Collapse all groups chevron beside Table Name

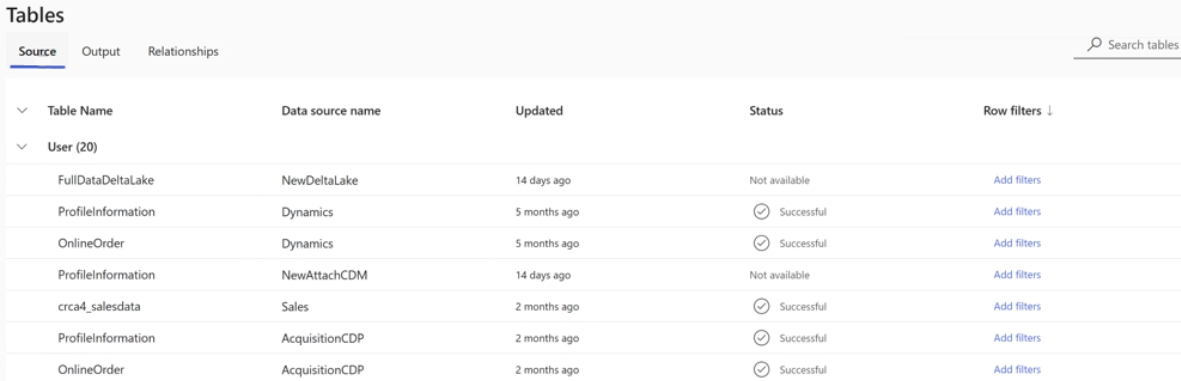tap(23, 111)
